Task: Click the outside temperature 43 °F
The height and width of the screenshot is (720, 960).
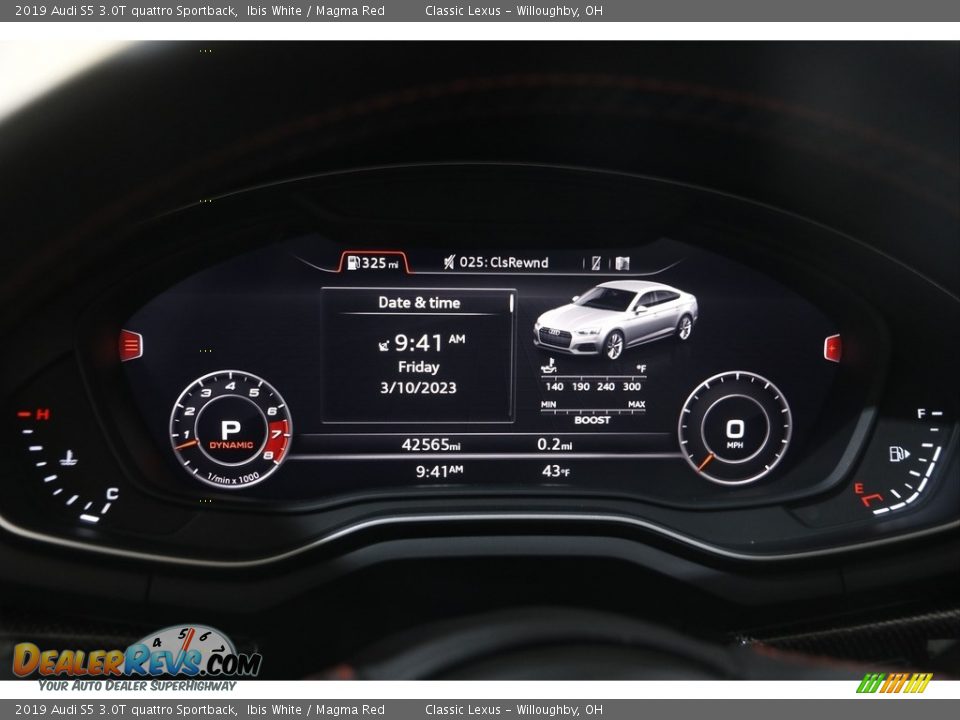Action: click(x=556, y=471)
